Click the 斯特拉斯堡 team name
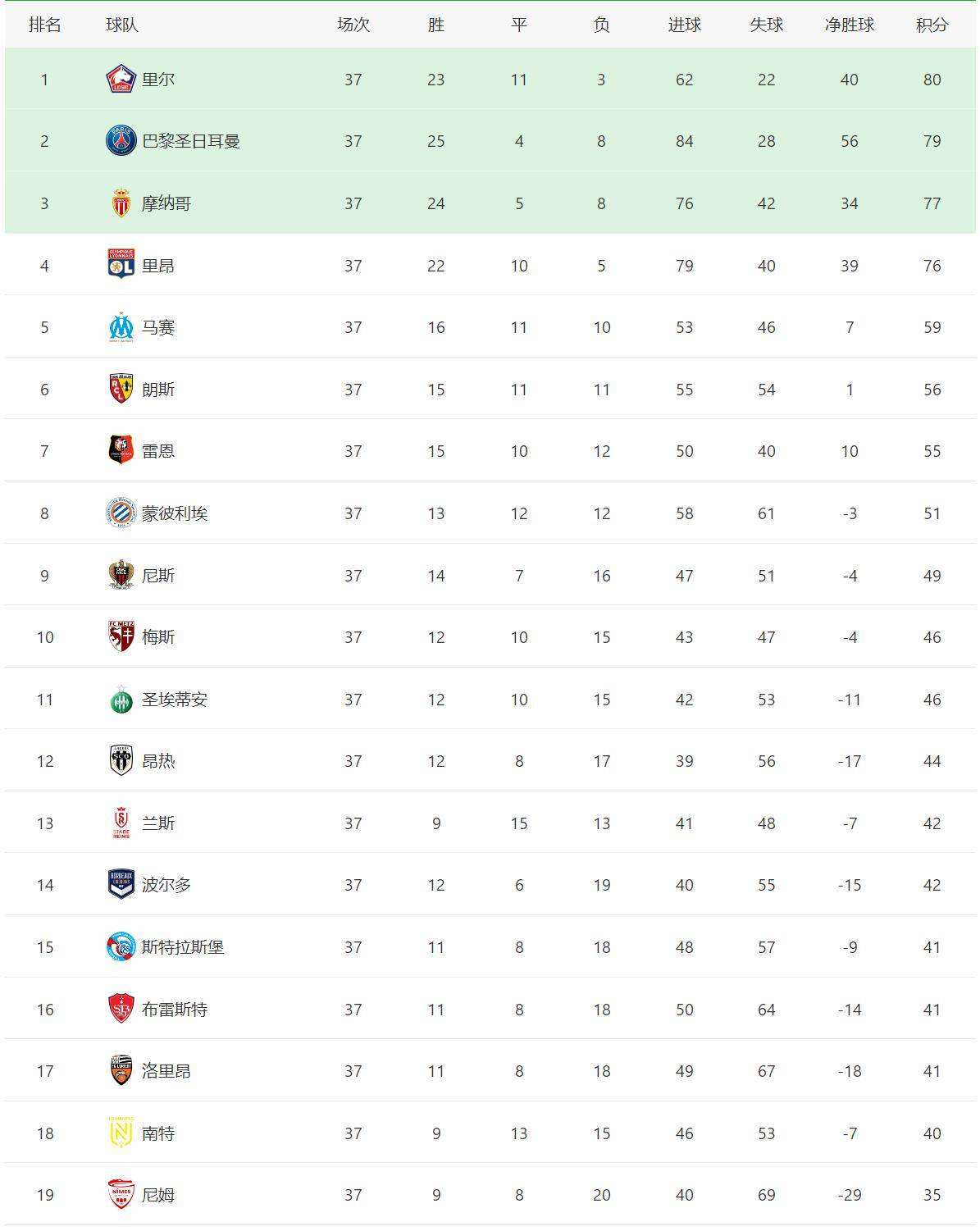The height and width of the screenshot is (1231, 980). coord(183,946)
